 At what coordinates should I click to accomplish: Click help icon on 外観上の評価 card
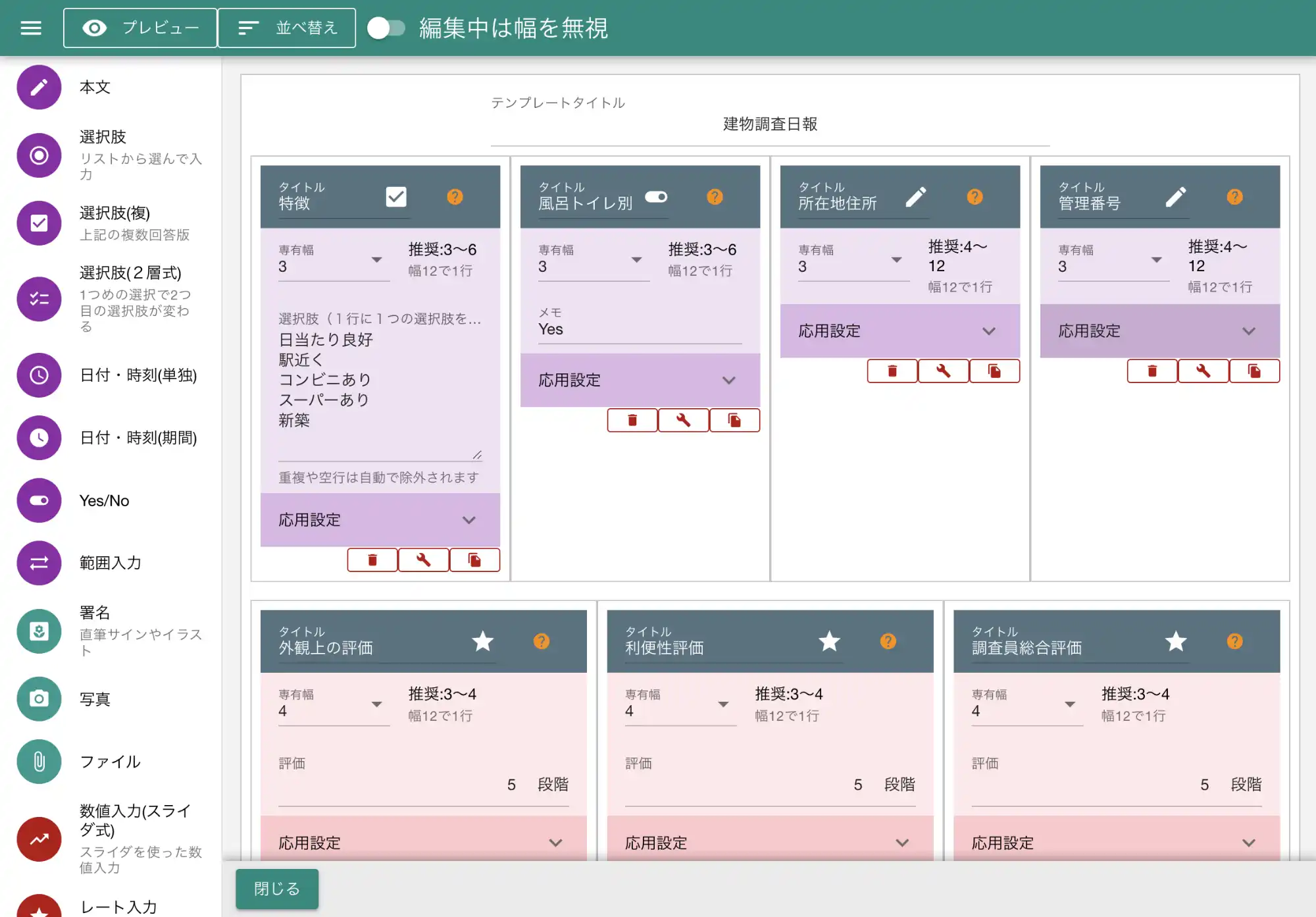click(x=541, y=641)
